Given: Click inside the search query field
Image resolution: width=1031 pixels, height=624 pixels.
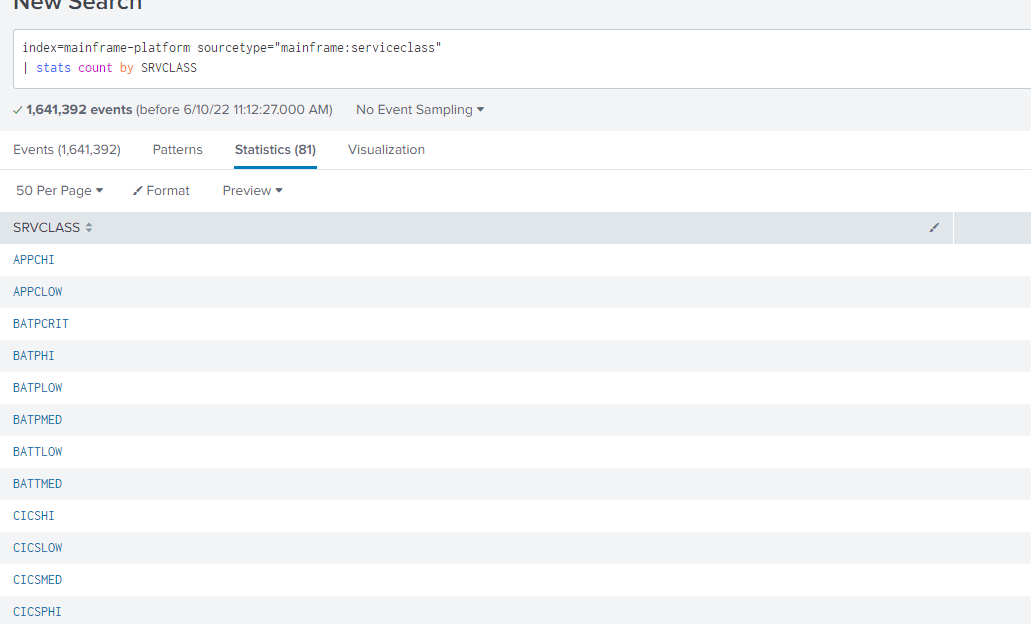Looking at the screenshot, I should [x=400, y=56].
